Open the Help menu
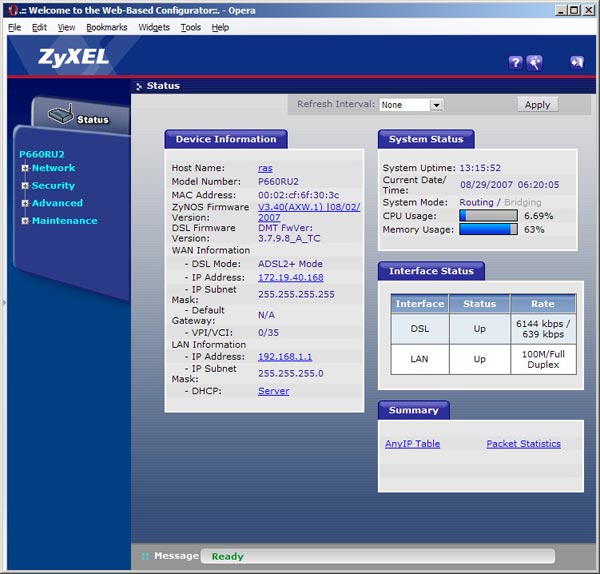Viewport: 600px width, 574px height. click(x=220, y=27)
